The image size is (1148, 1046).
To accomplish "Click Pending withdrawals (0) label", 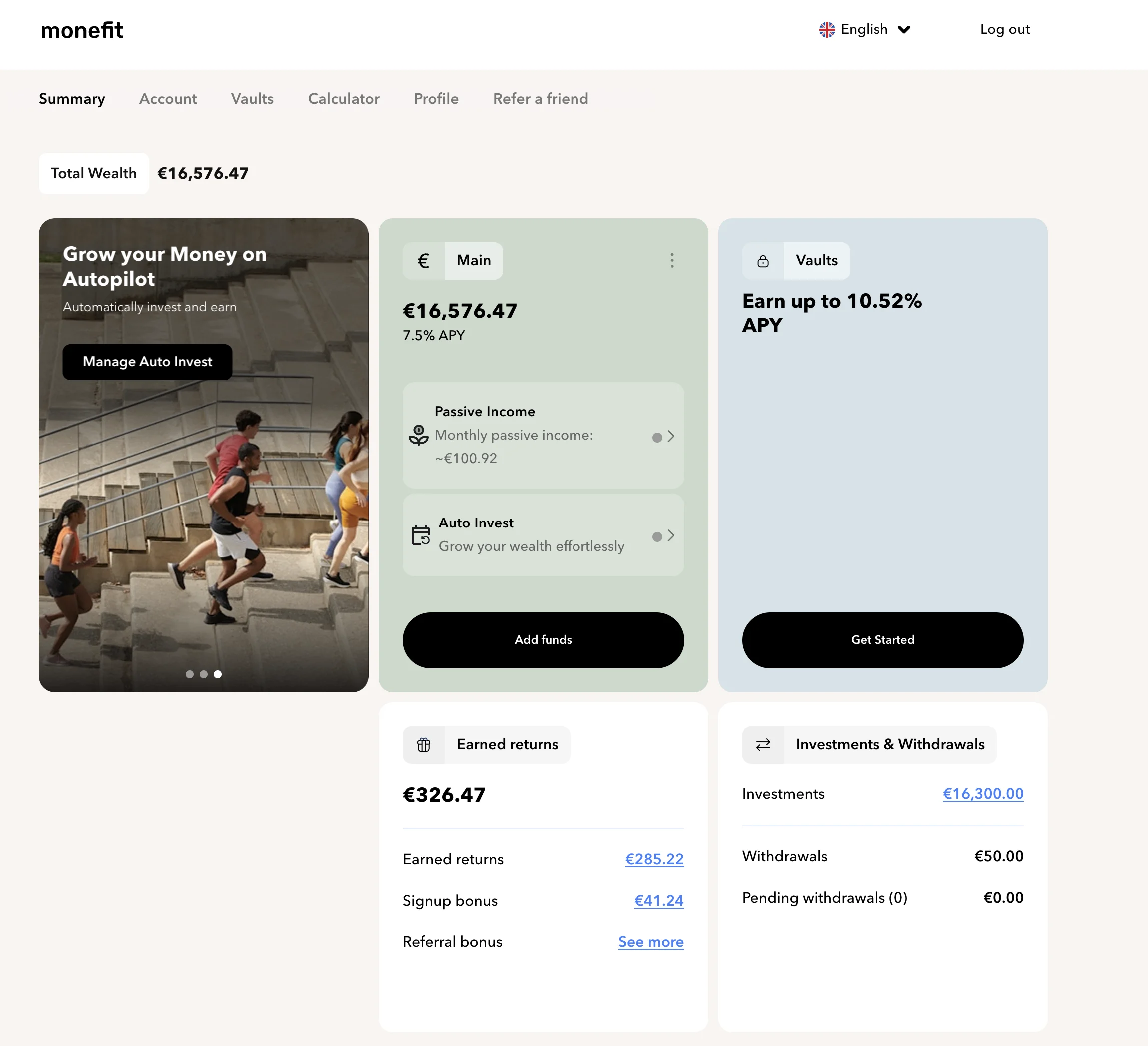I will pyautogui.click(x=825, y=897).
